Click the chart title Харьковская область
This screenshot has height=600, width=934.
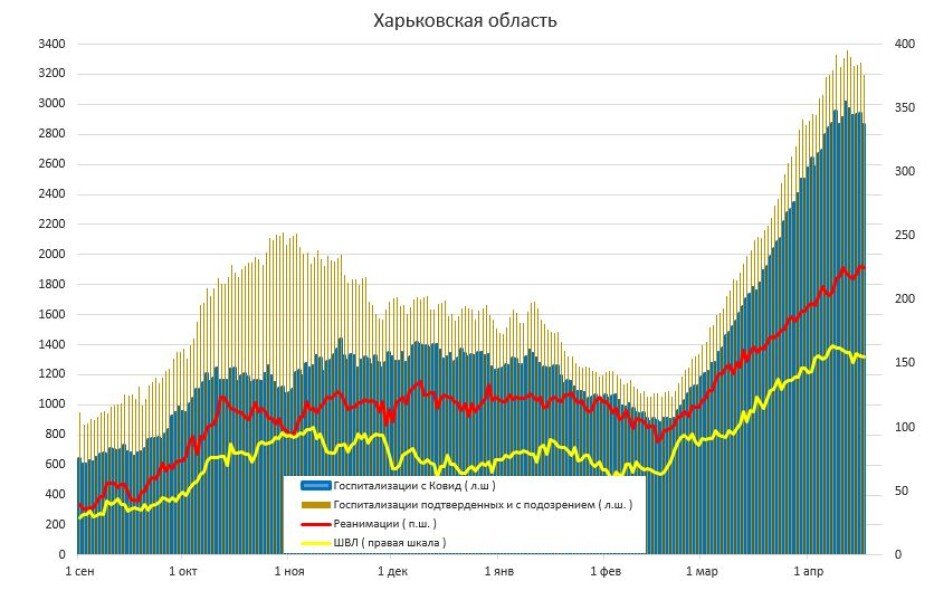[465, 20]
